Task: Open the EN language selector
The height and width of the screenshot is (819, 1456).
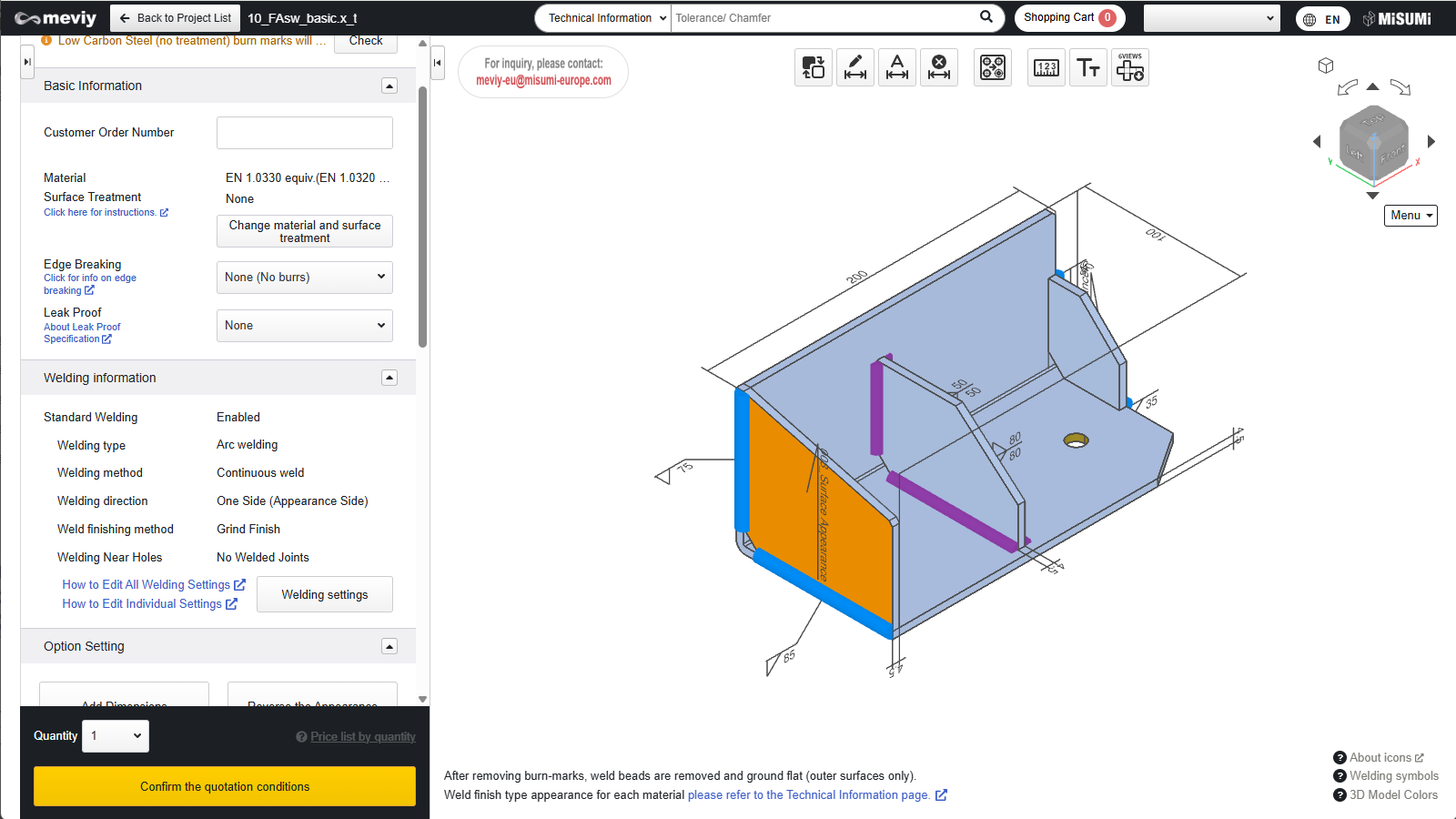Action: (x=1322, y=19)
